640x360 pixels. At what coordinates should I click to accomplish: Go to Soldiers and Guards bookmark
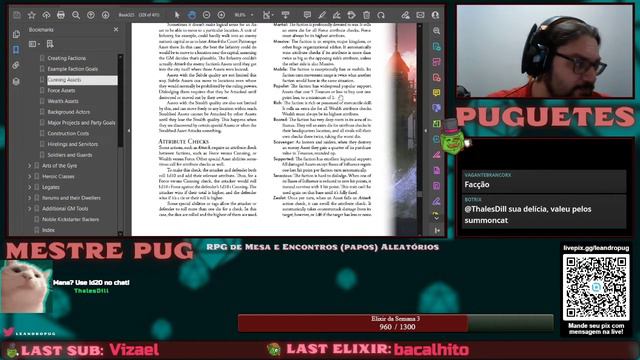click(70, 155)
